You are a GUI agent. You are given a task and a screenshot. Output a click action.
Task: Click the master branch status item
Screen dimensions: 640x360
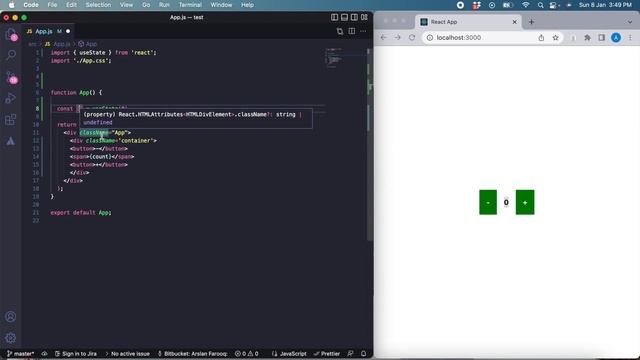[x=21, y=353]
